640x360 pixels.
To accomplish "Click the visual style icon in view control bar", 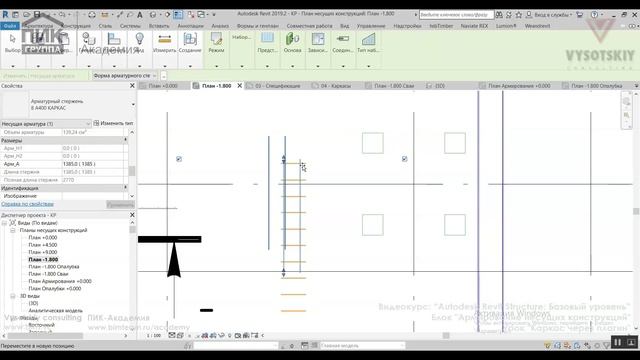I will click(x=180, y=336).
